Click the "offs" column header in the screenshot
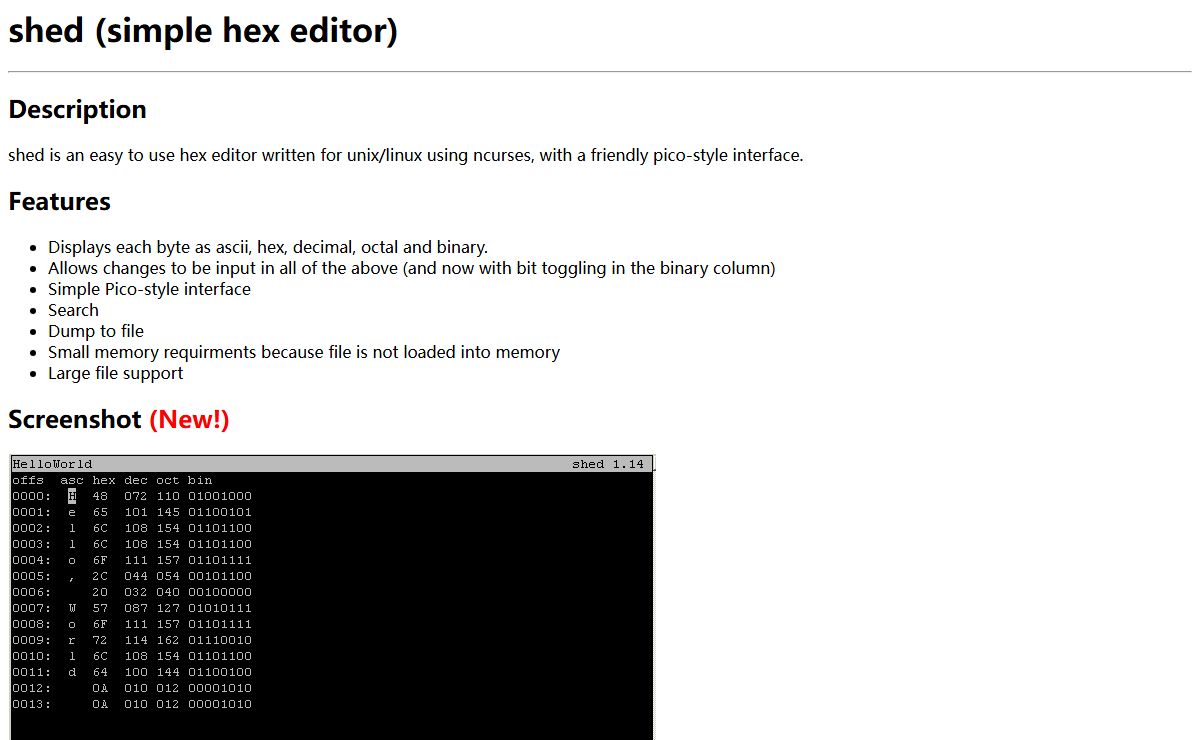This screenshot has height=740, width=1200. [28, 480]
